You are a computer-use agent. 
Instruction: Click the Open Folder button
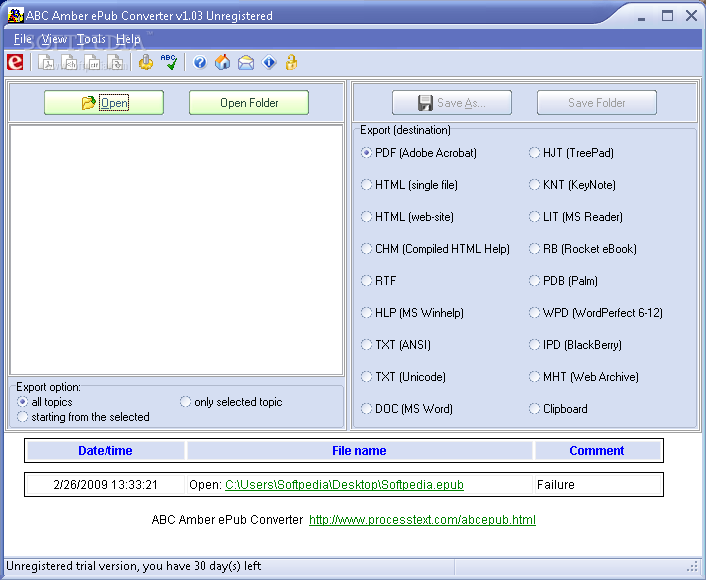249,103
